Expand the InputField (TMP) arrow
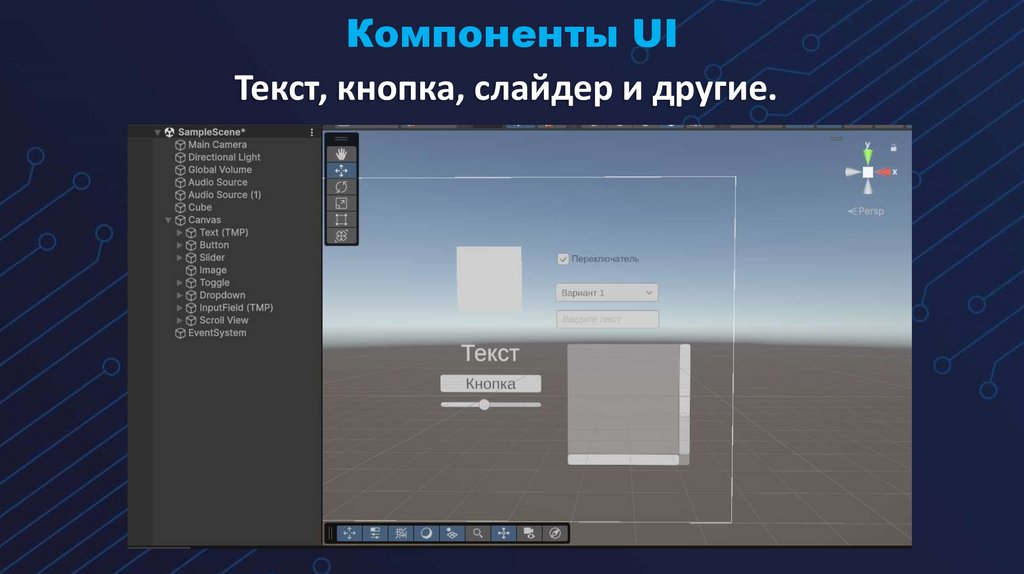 click(180, 308)
